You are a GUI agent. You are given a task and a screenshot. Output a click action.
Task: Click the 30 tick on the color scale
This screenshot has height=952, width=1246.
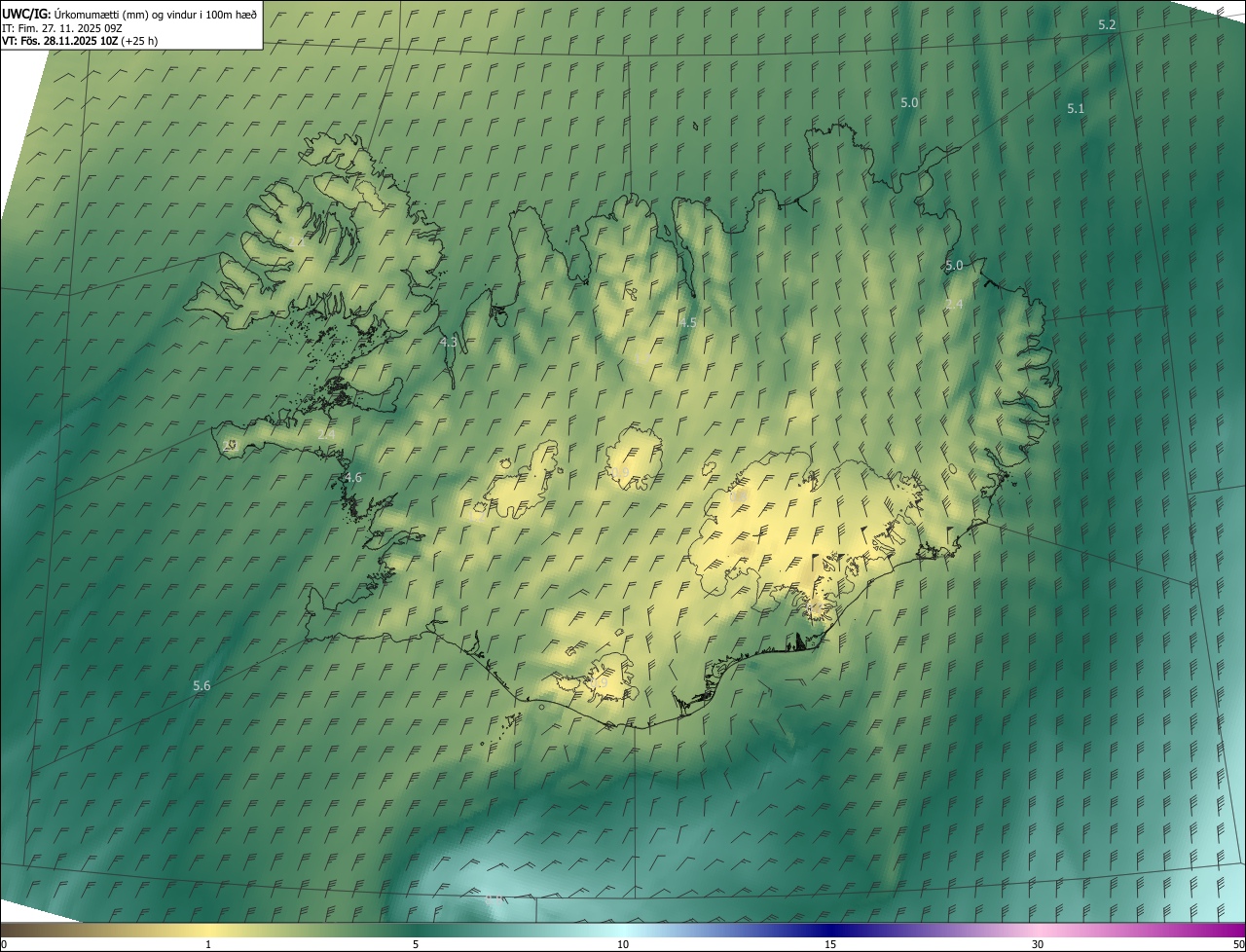(x=1038, y=944)
